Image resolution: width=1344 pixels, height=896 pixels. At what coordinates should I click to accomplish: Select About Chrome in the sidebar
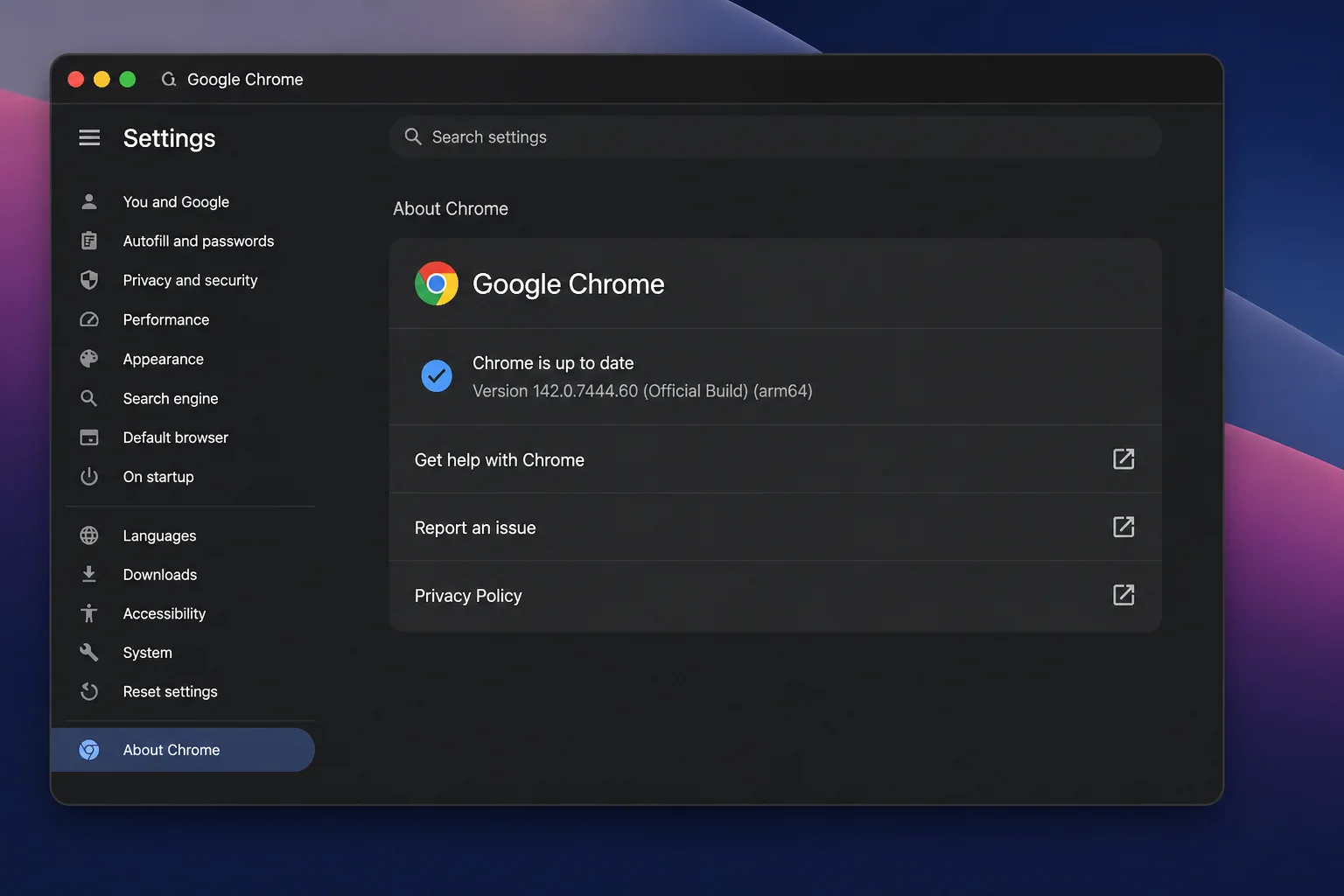(x=184, y=750)
